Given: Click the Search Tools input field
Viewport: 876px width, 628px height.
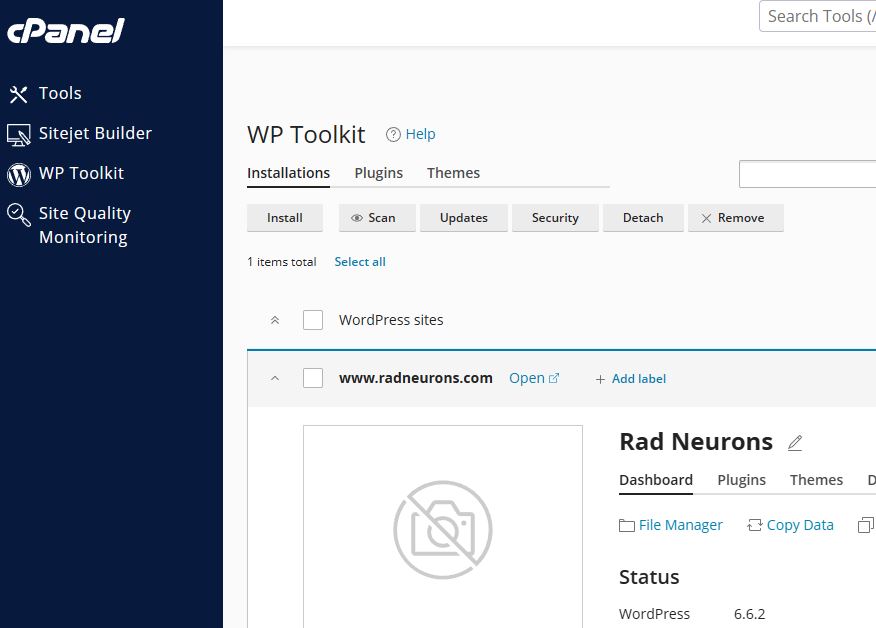Looking at the screenshot, I should [817, 16].
